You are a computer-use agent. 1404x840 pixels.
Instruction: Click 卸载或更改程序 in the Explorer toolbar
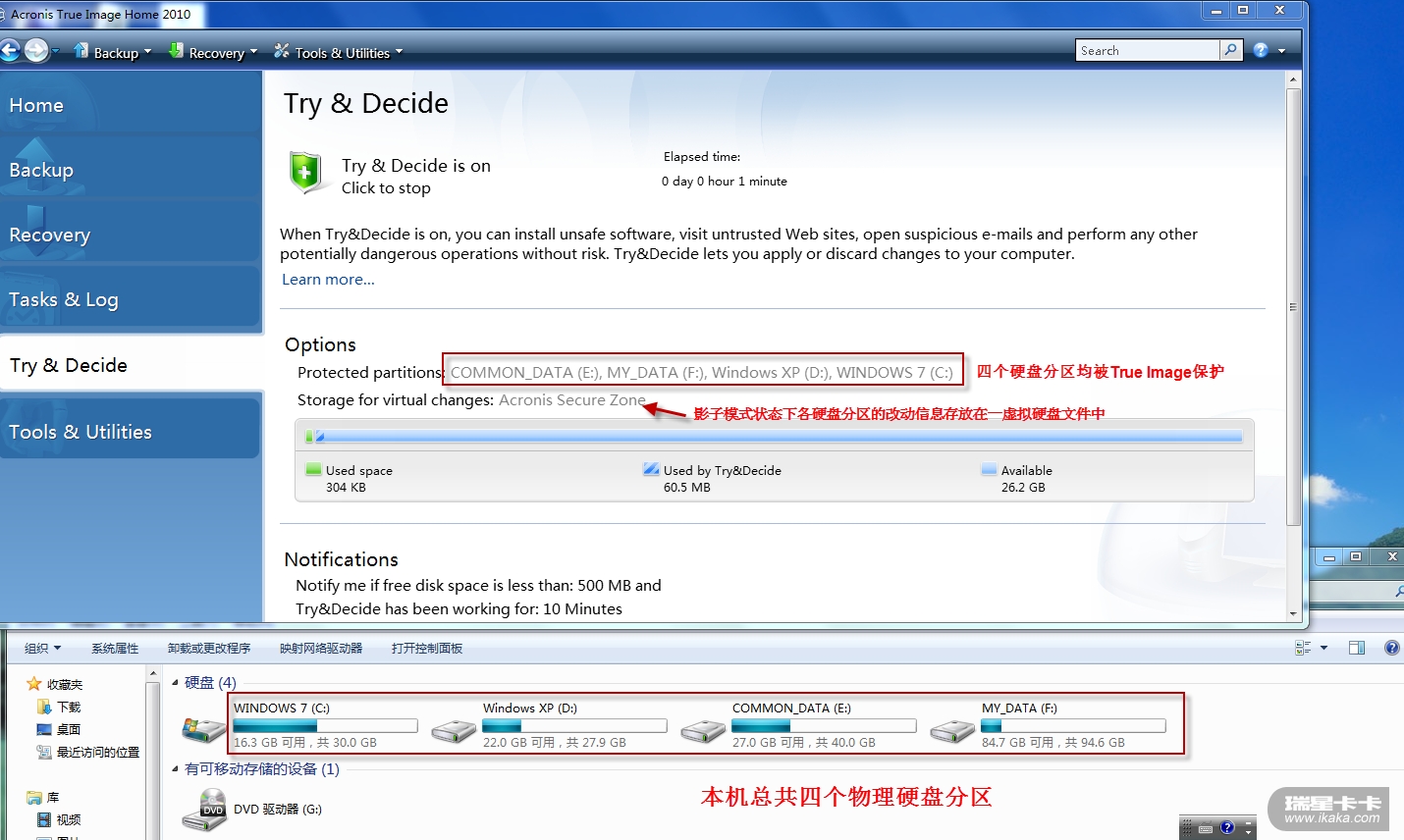tap(209, 648)
